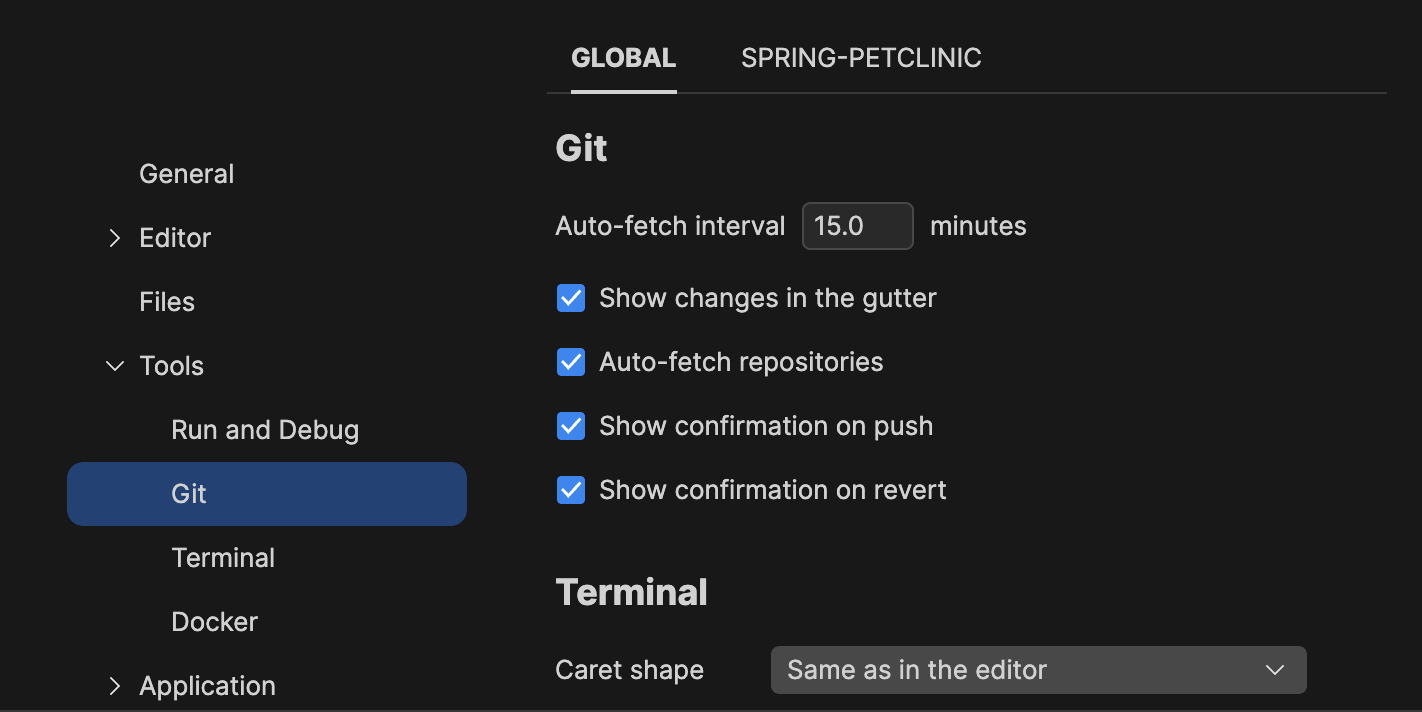Image resolution: width=1422 pixels, height=712 pixels.
Task: Click the Editor expand chevron icon
Action: 115,238
